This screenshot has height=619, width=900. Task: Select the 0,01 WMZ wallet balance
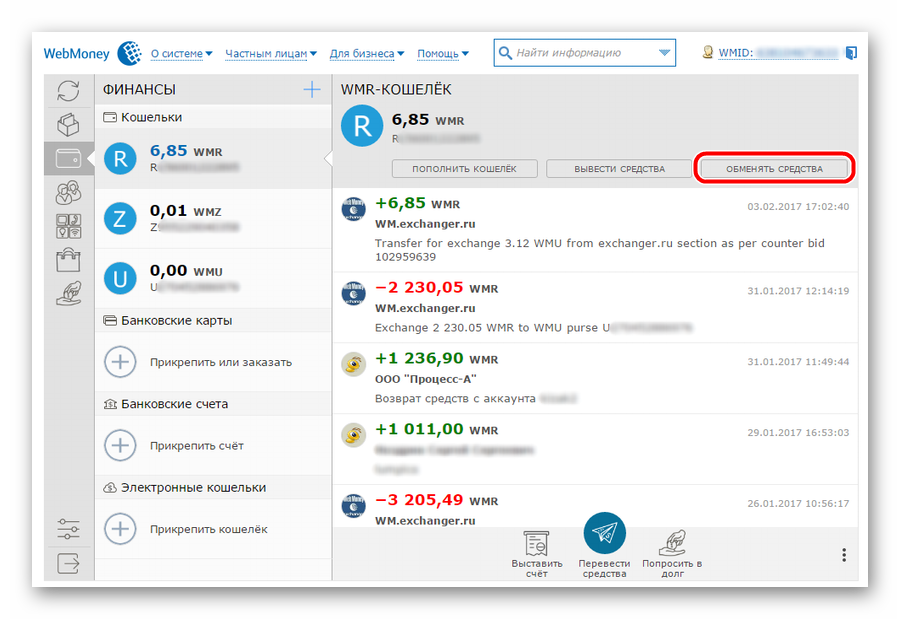click(185, 211)
